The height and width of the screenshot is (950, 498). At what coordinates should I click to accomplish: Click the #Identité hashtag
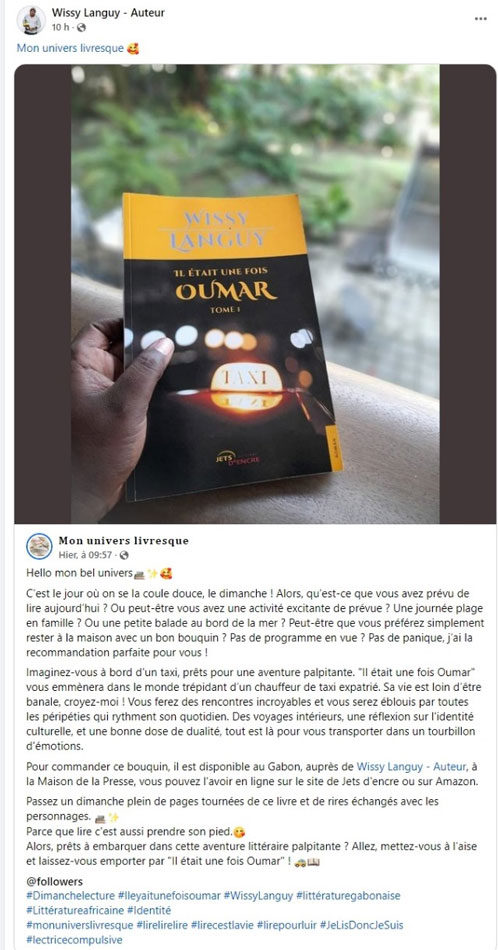[x=149, y=910]
